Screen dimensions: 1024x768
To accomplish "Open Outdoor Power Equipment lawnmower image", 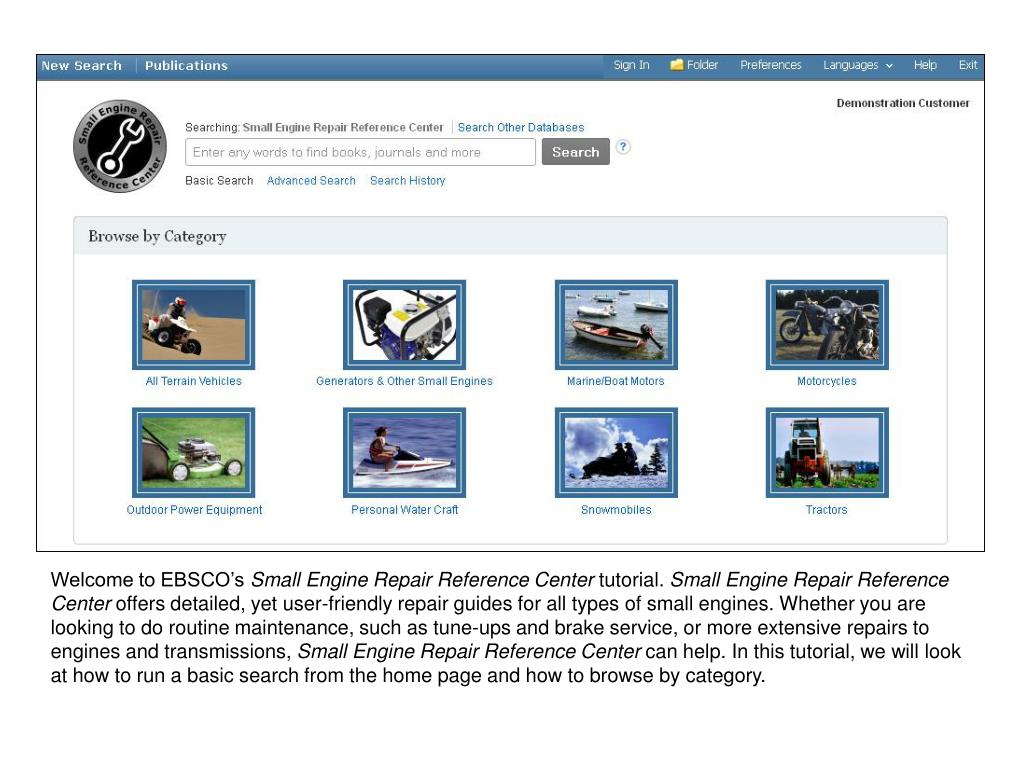I will point(193,453).
